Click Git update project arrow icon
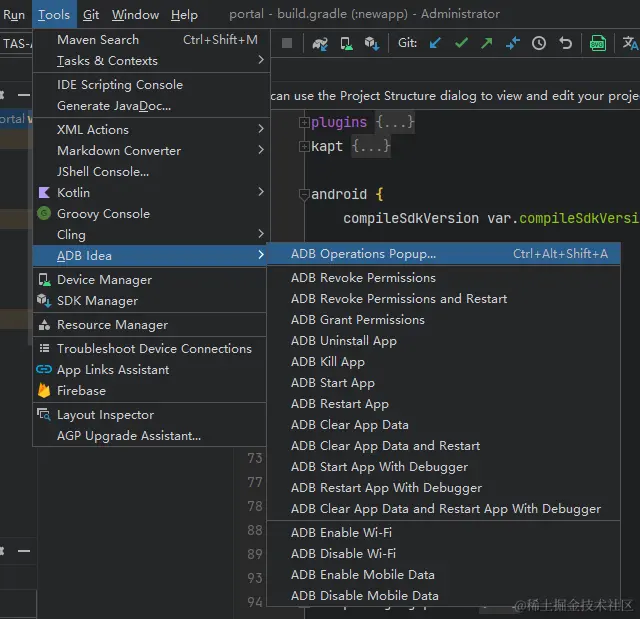This screenshot has width=640, height=619. pyautogui.click(x=436, y=43)
